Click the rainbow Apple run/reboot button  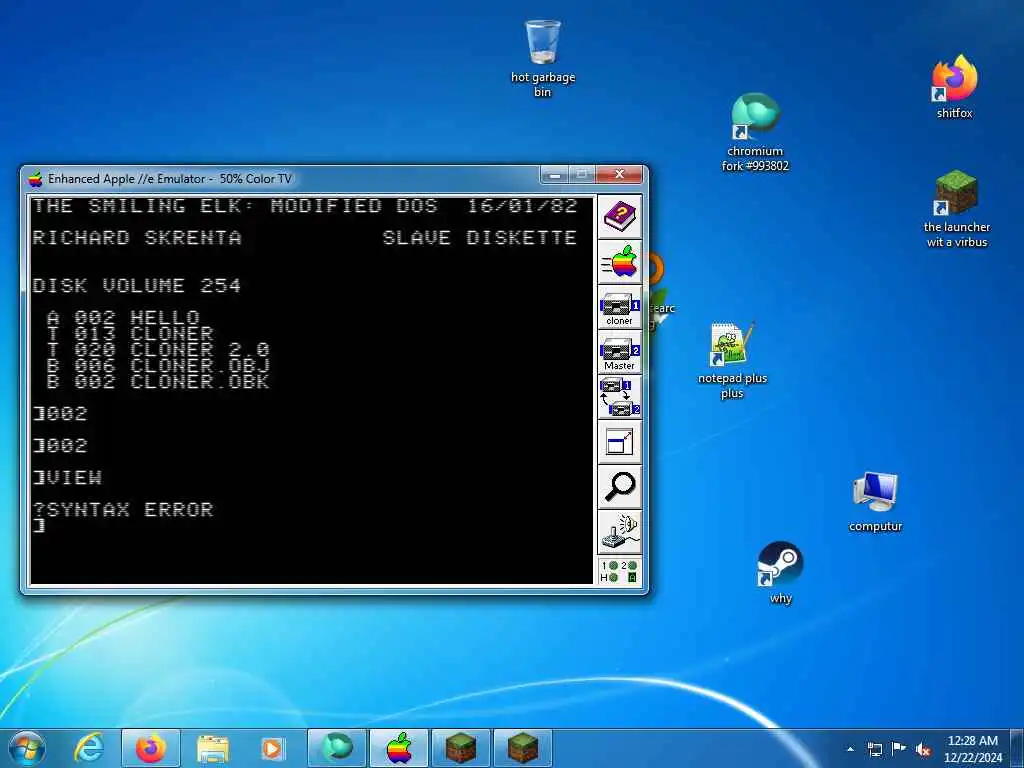(619, 263)
